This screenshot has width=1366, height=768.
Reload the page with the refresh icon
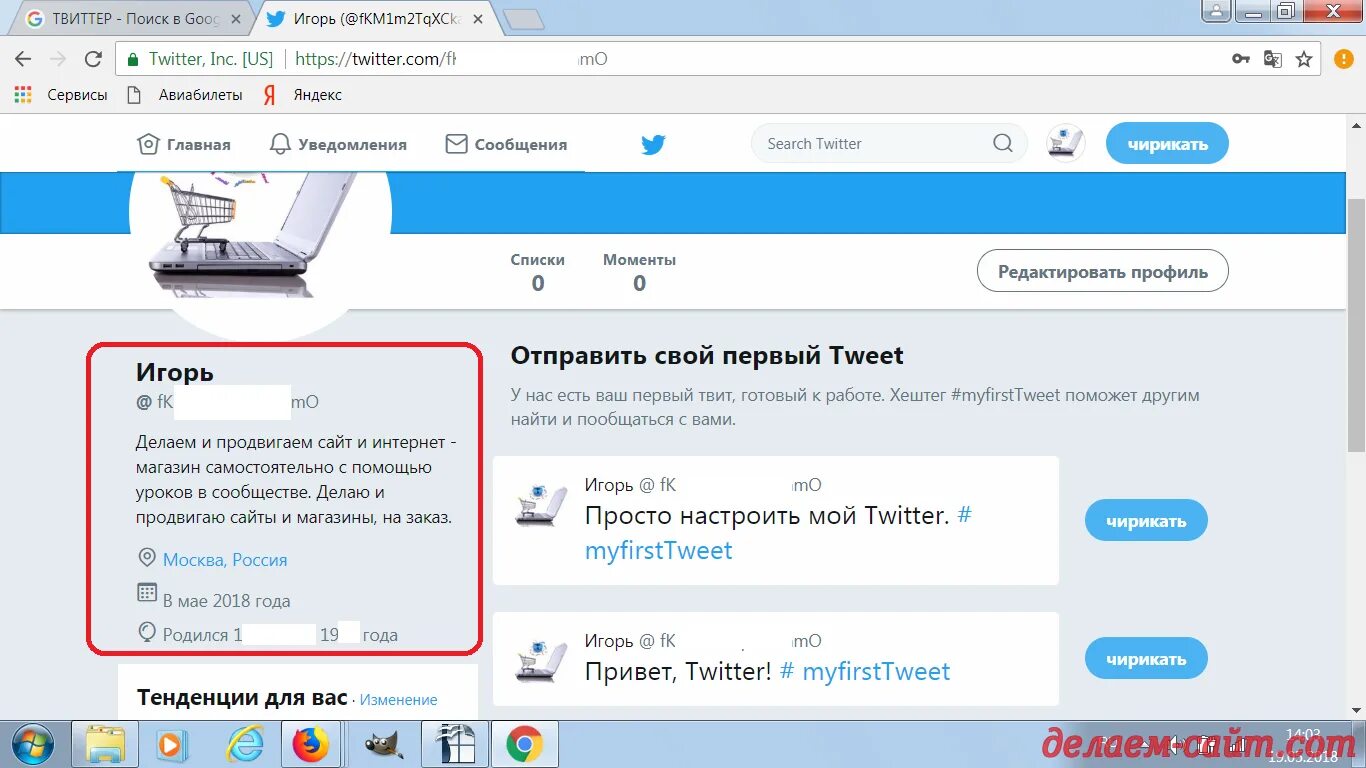(93, 59)
